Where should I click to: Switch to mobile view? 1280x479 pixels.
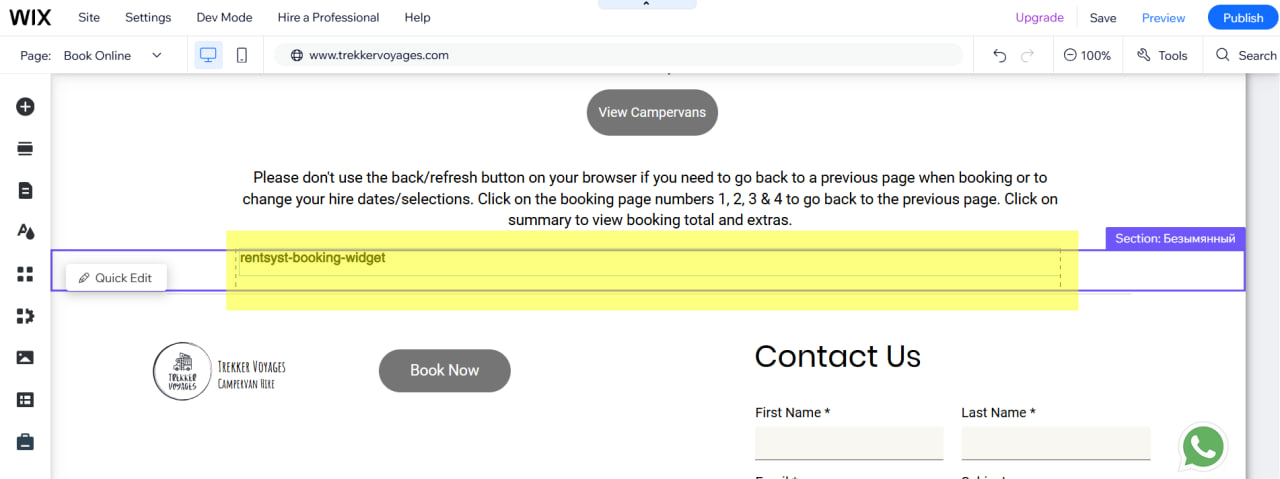point(242,56)
